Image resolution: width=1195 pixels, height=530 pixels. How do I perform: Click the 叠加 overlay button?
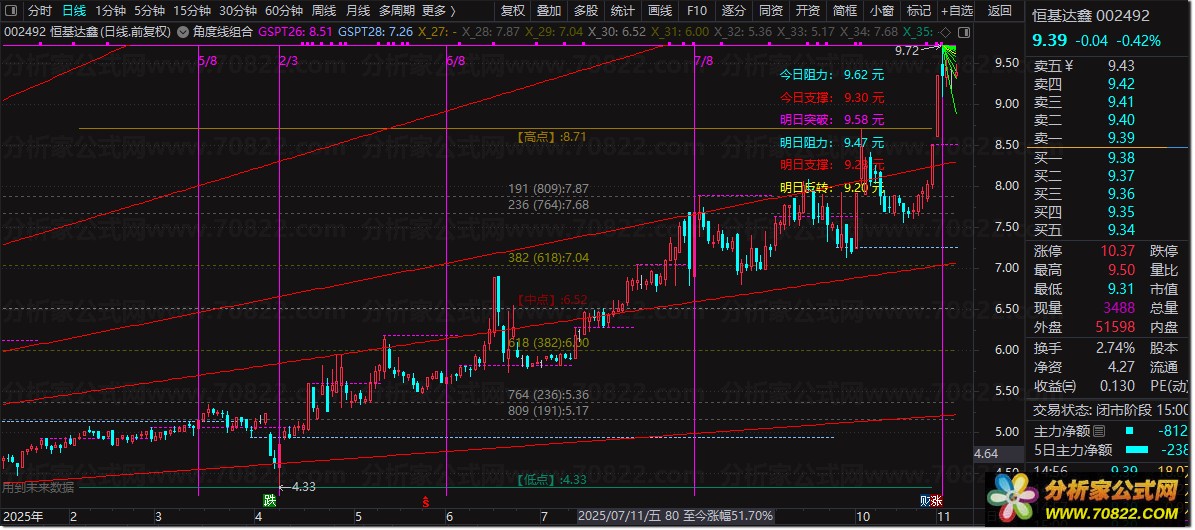click(x=549, y=11)
